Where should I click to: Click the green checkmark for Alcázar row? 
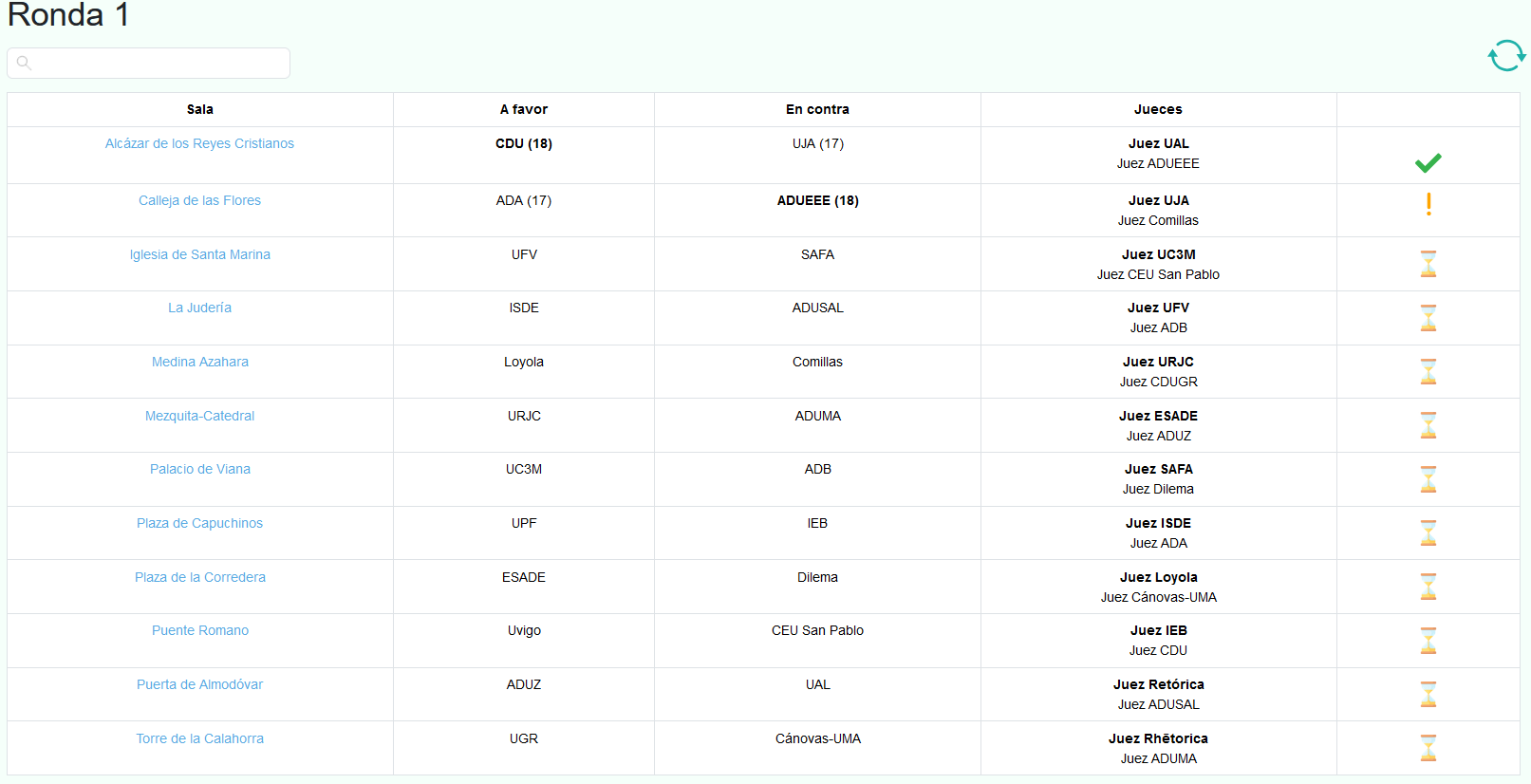[x=1428, y=162]
